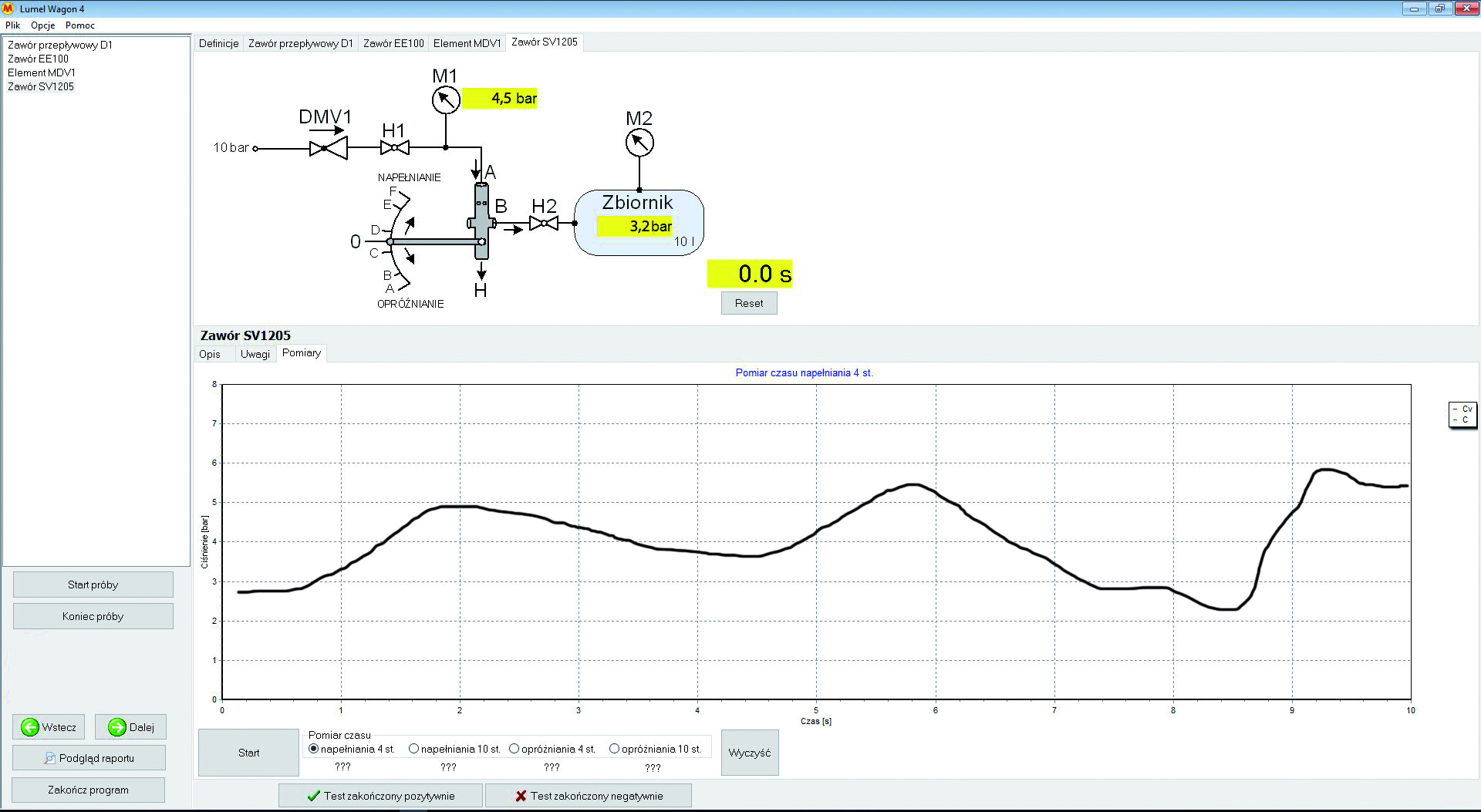1481x812 pixels.
Task: Click the Start próby button
Action: (93, 585)
